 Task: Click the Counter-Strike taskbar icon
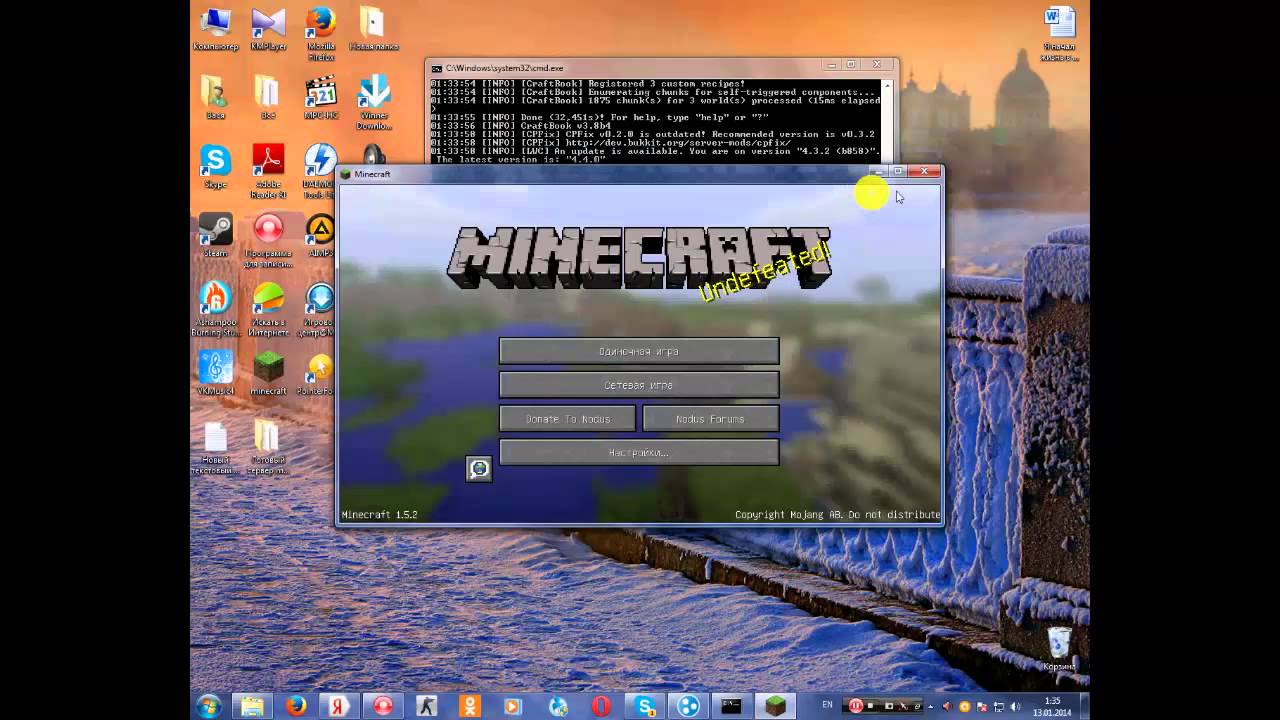pyautogui.click(x=427, y=706)
